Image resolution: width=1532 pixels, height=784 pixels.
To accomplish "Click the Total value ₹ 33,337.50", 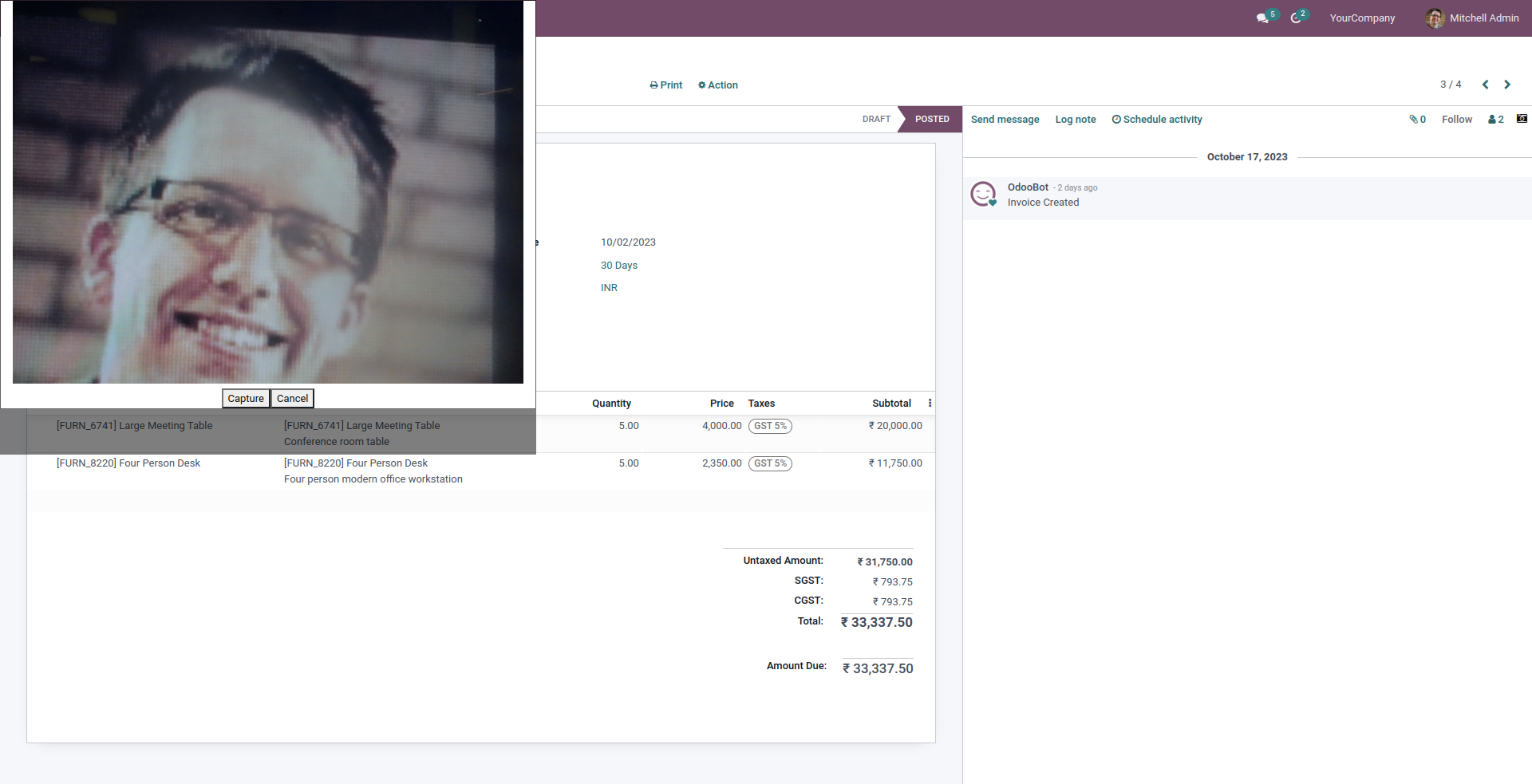I will click(x=877, y=622).
